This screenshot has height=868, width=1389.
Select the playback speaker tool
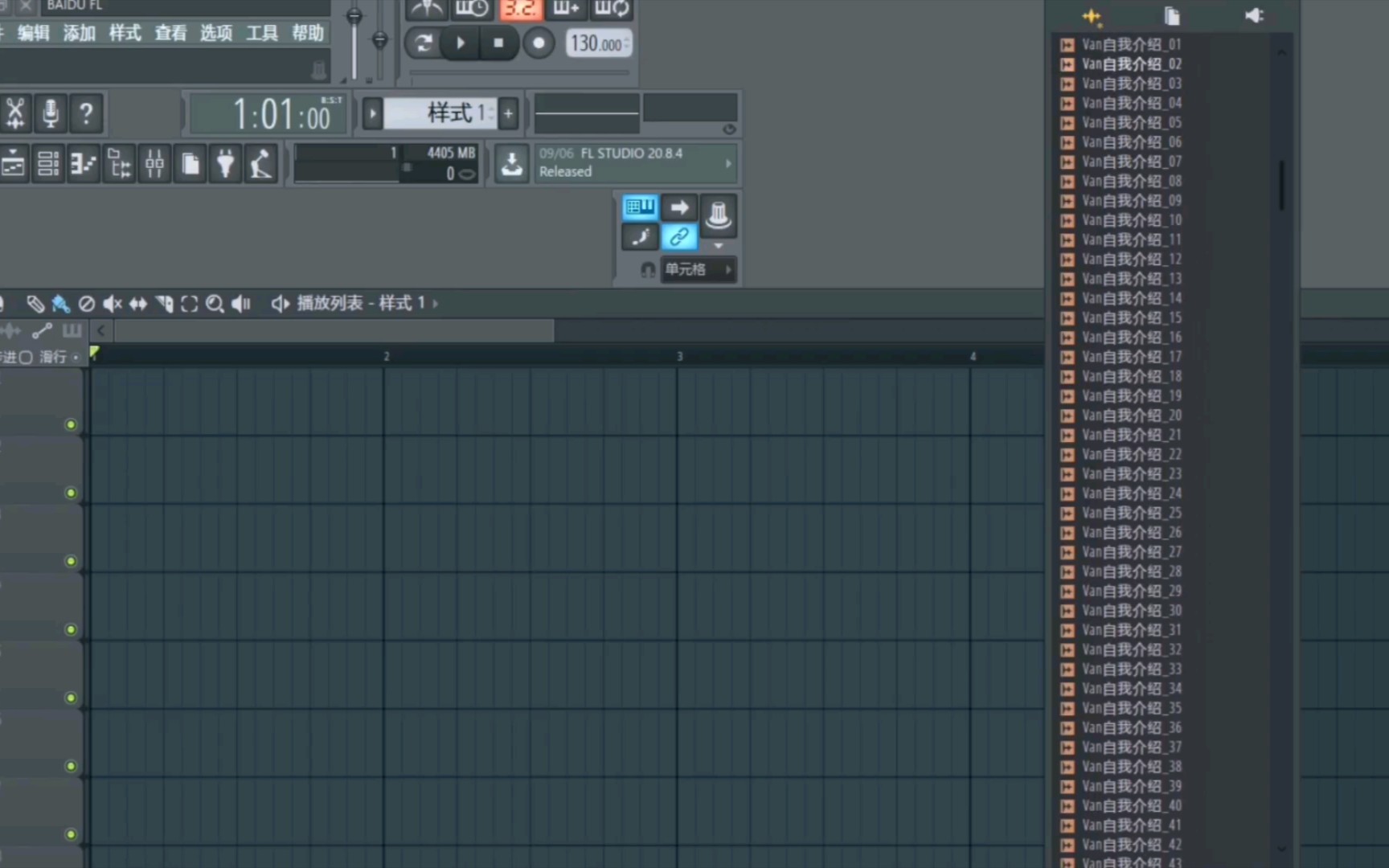point(241,304)
